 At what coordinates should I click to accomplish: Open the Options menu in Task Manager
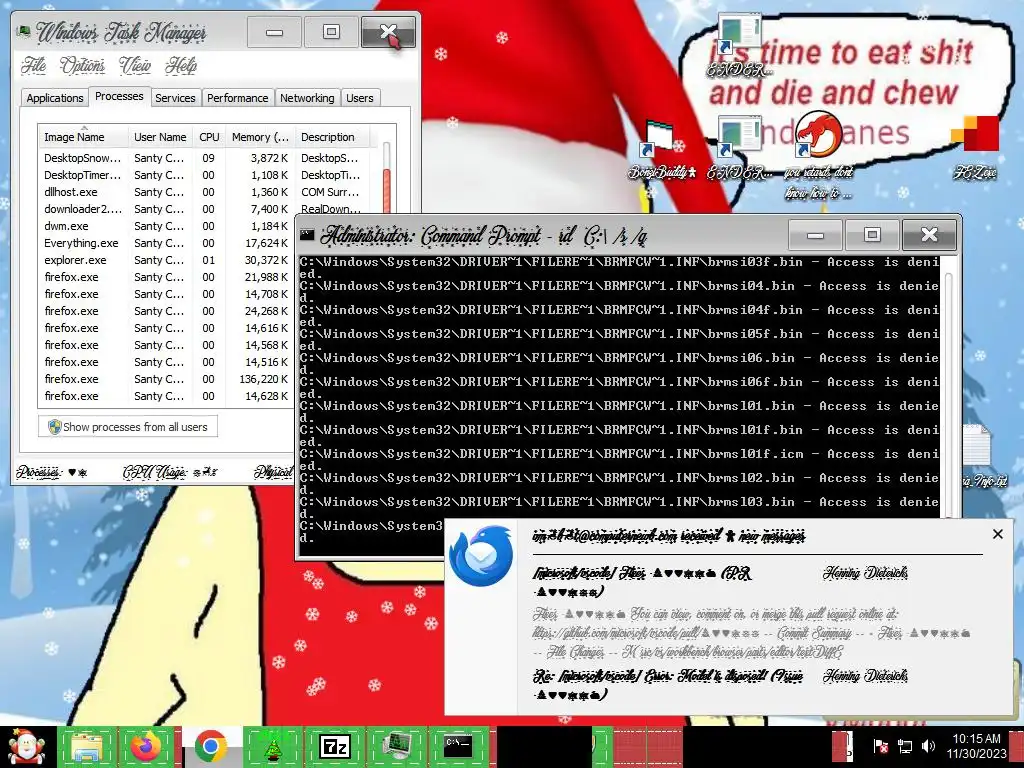pyautogui.click(x=82, y=65)
